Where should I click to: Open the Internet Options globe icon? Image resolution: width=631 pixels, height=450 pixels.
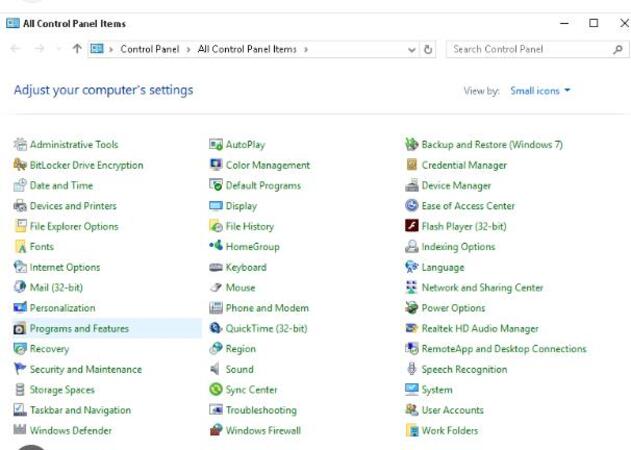(x=20, y=267)
